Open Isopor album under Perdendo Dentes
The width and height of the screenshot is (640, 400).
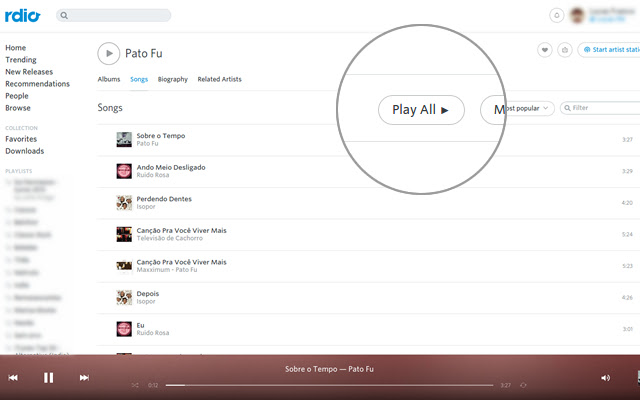146,207
